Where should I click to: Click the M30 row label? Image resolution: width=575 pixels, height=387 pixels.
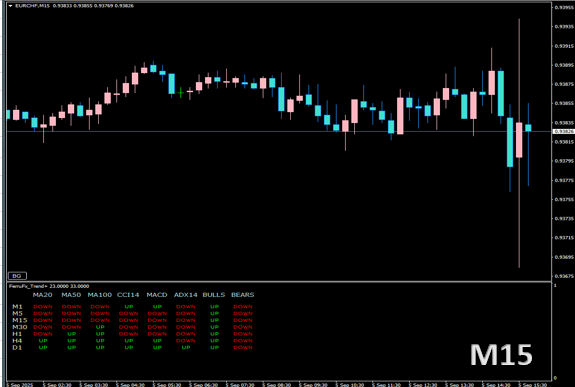point(20,327)
